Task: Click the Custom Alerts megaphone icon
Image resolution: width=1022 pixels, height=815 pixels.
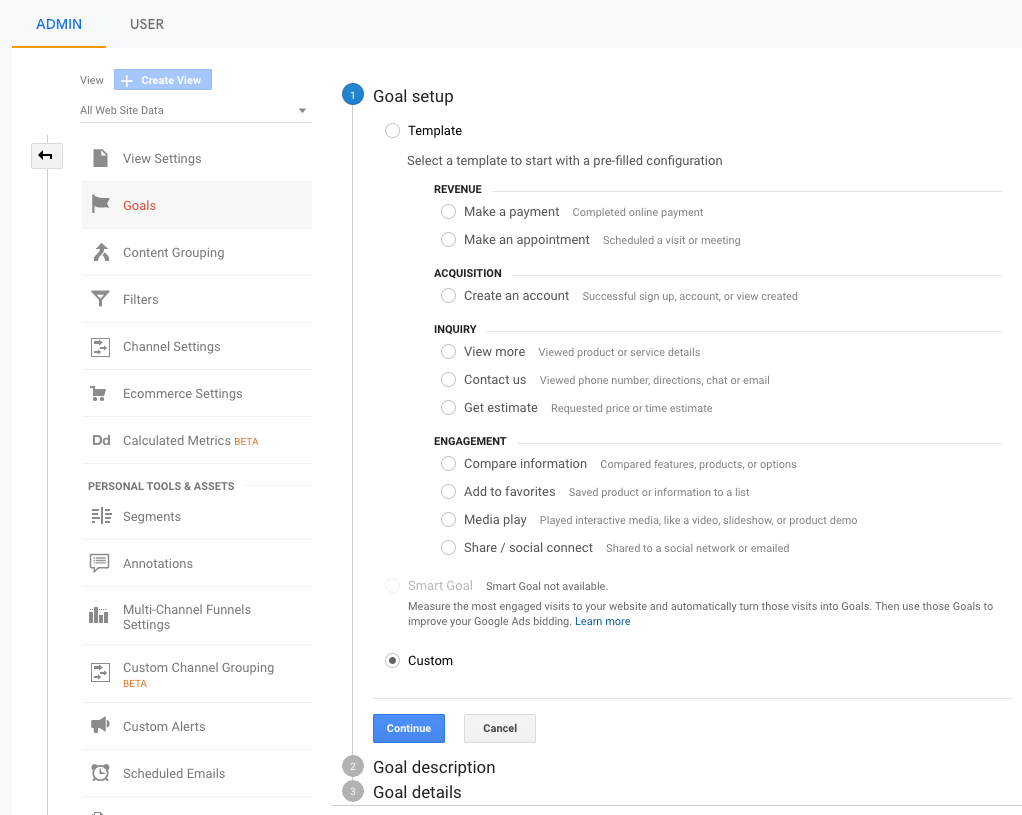Action: [100, 725]
